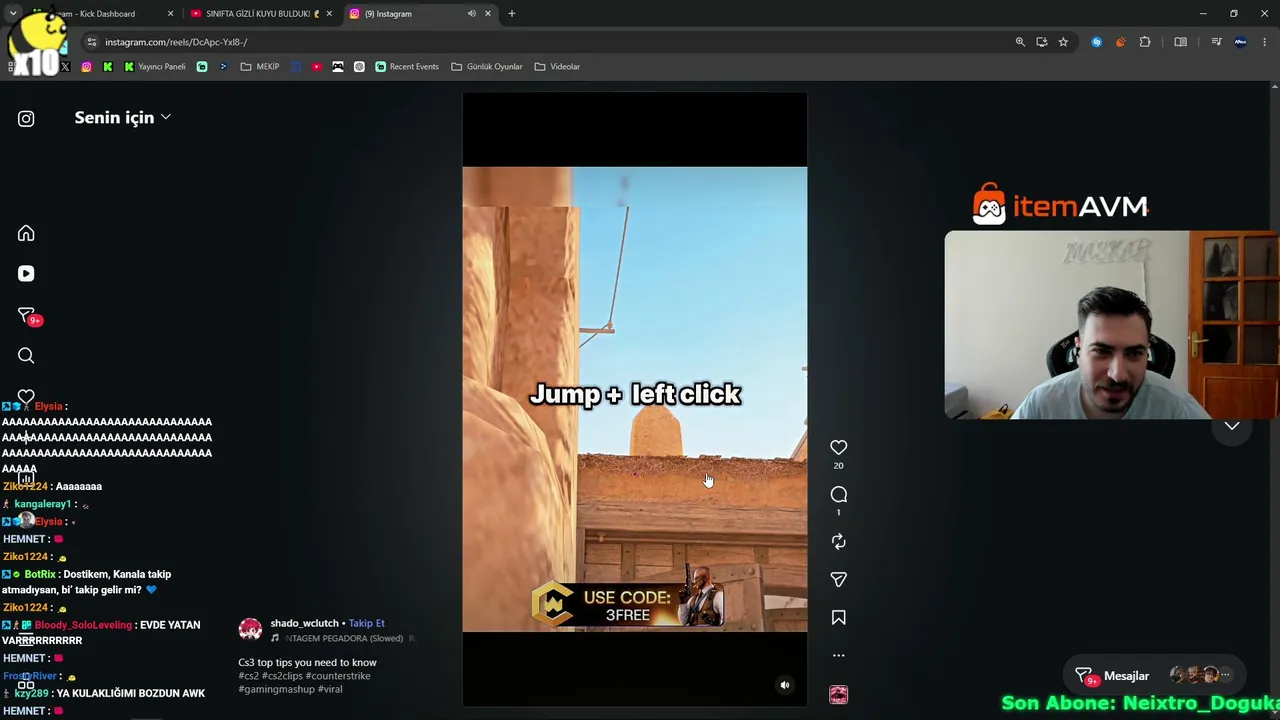
Task: Open the Reels icon in sidebar
Action: [x=26, y=274]
